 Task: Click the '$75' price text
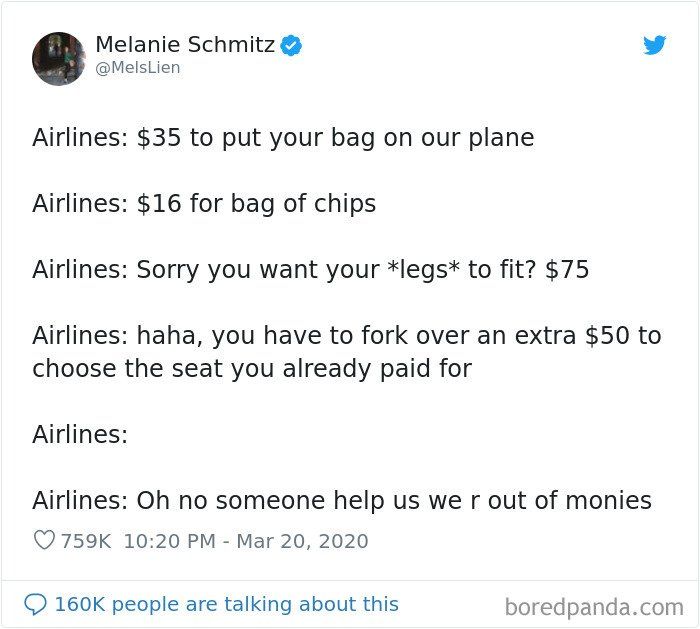[567, 270]
